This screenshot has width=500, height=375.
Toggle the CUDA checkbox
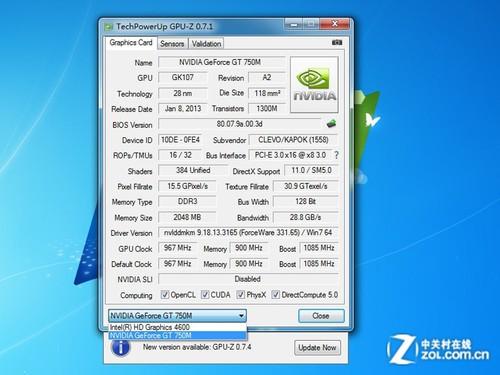pyautogui.click(x=205, y=295)
